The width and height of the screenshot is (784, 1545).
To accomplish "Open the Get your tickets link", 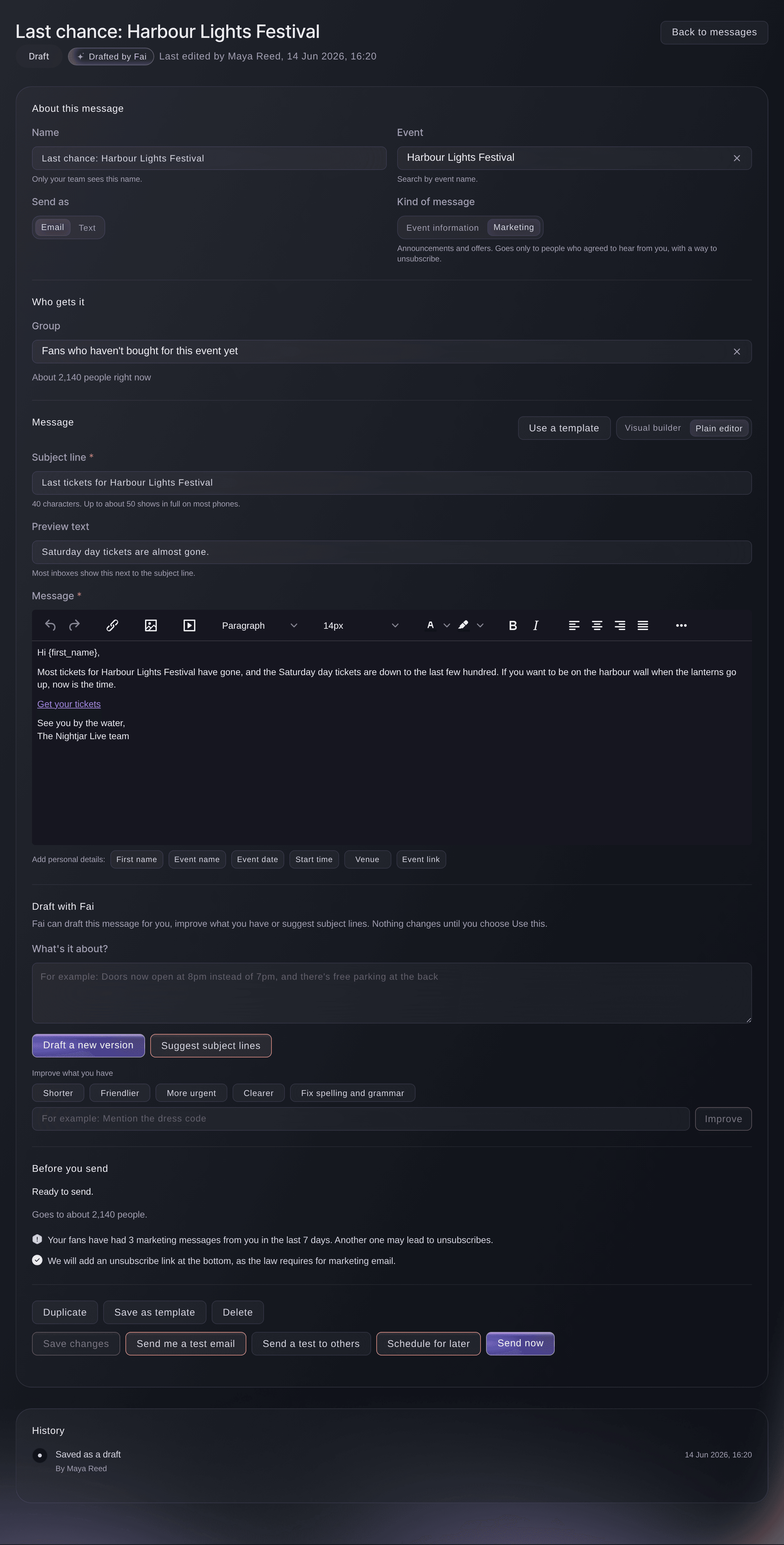I will pos(69,704).
